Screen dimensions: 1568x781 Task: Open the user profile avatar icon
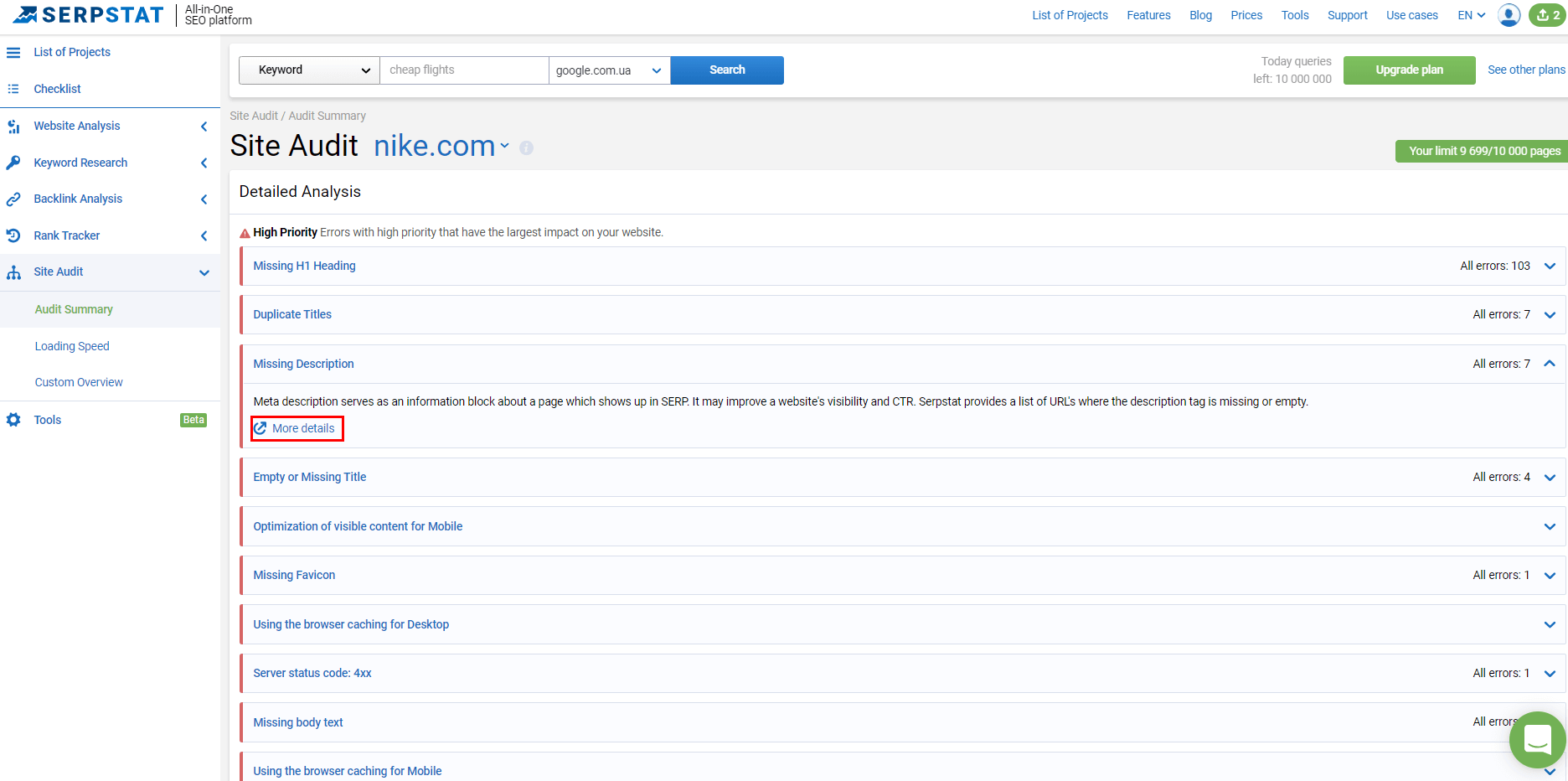(1509, 15)
